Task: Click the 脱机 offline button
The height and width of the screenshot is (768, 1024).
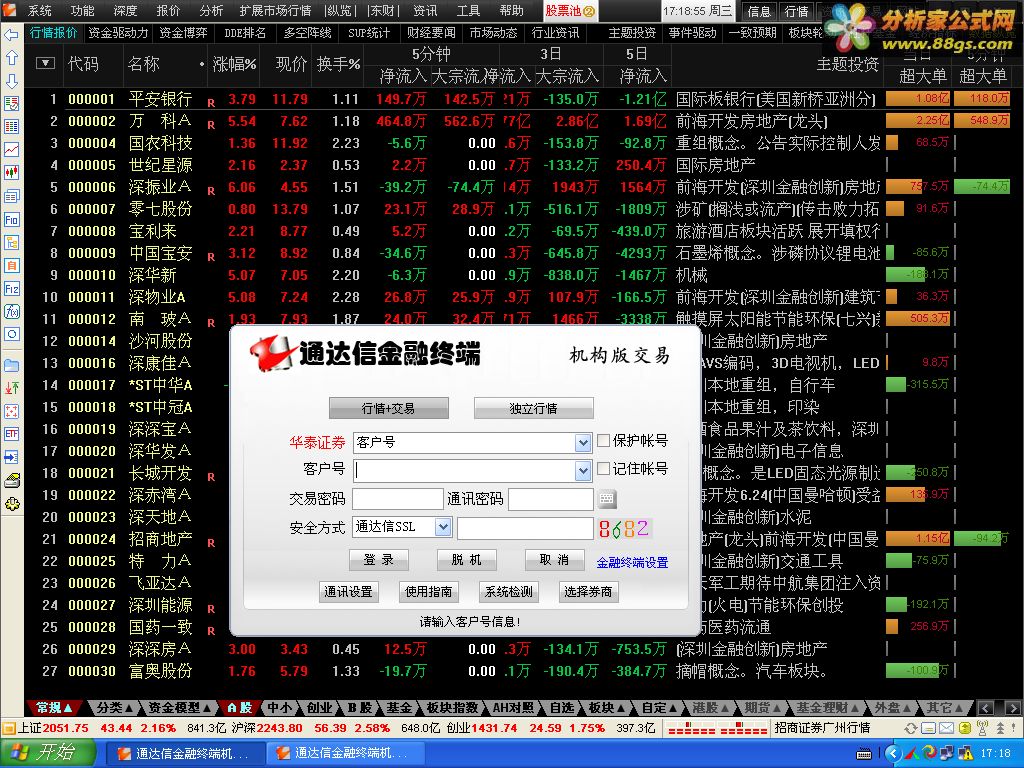Action: [x=467, y=560]
